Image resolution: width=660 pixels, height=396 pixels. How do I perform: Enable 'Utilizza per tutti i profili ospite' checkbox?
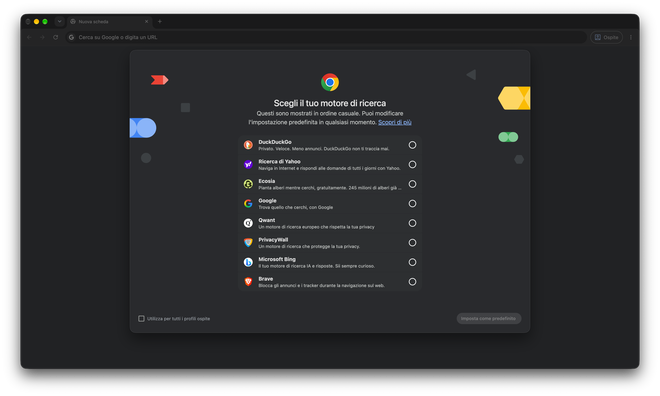pyautogui.click(x=141, y=319)
